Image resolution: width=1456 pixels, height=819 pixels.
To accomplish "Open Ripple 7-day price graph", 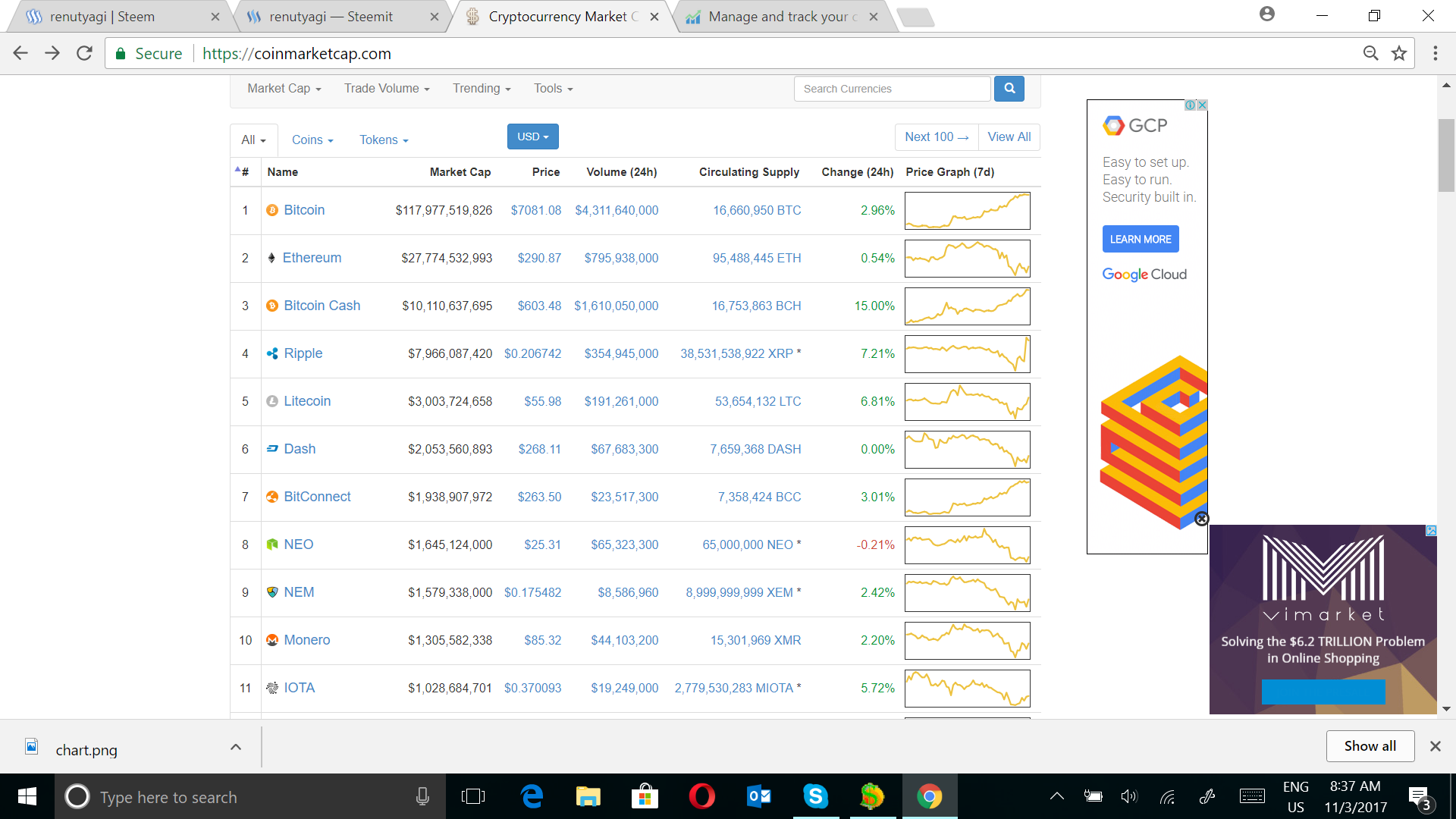I will 967,354.
